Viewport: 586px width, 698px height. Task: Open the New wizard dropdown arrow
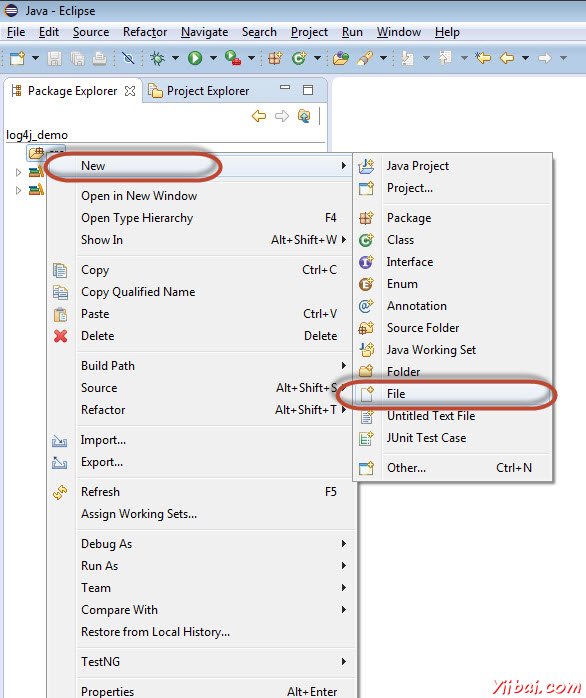click(35, 58)
